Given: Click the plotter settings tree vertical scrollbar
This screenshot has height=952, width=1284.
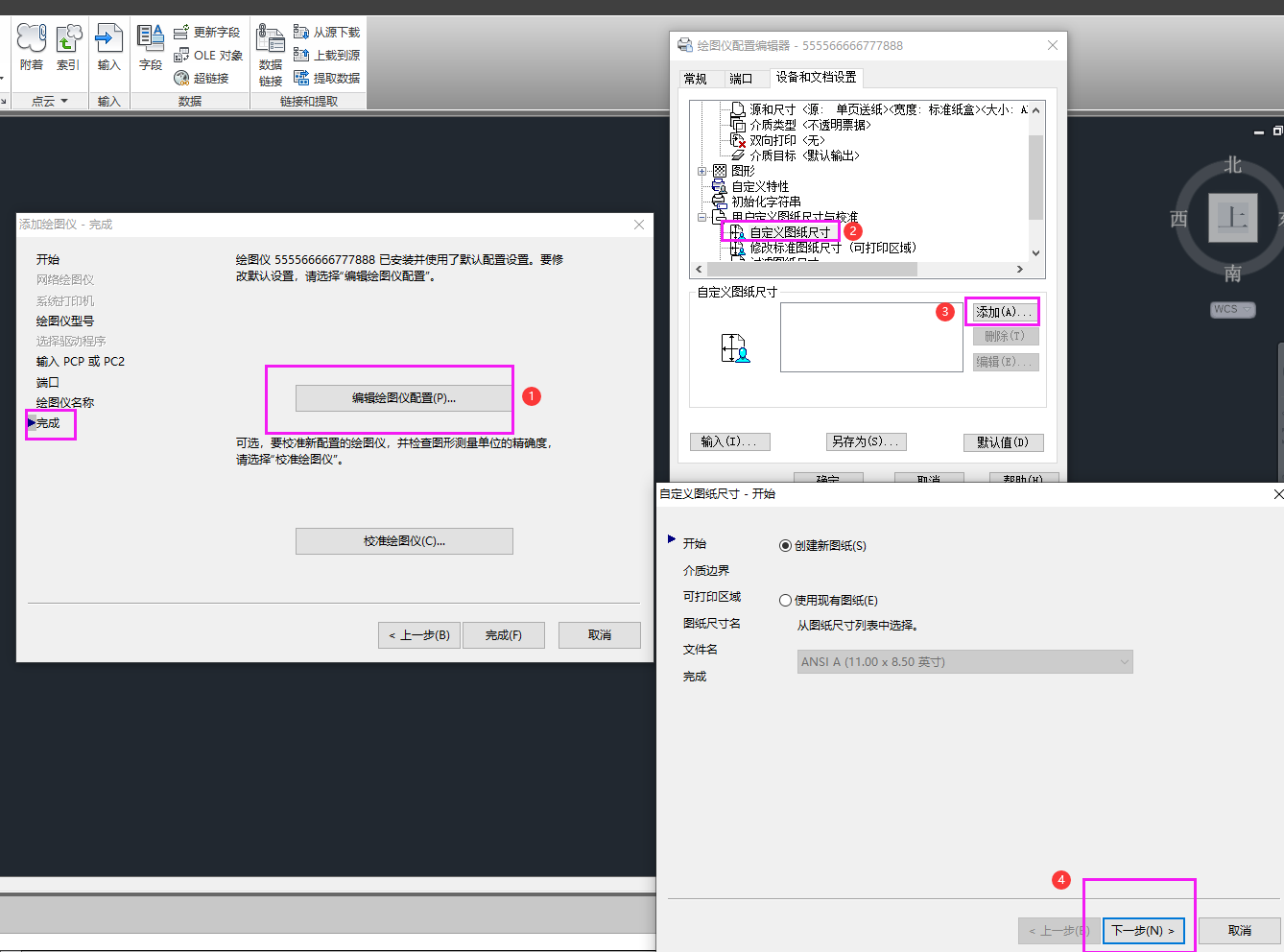Looking at the screenshot, I should click(1035, 179).
